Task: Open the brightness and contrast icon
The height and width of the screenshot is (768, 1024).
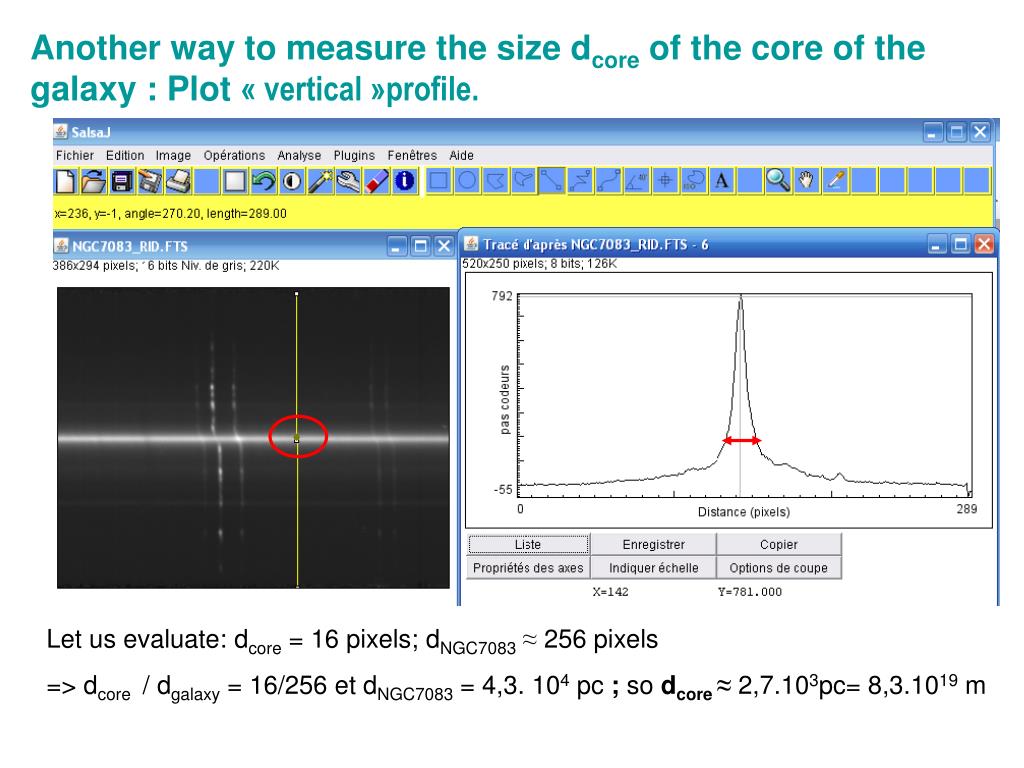Action: [291, 181]
